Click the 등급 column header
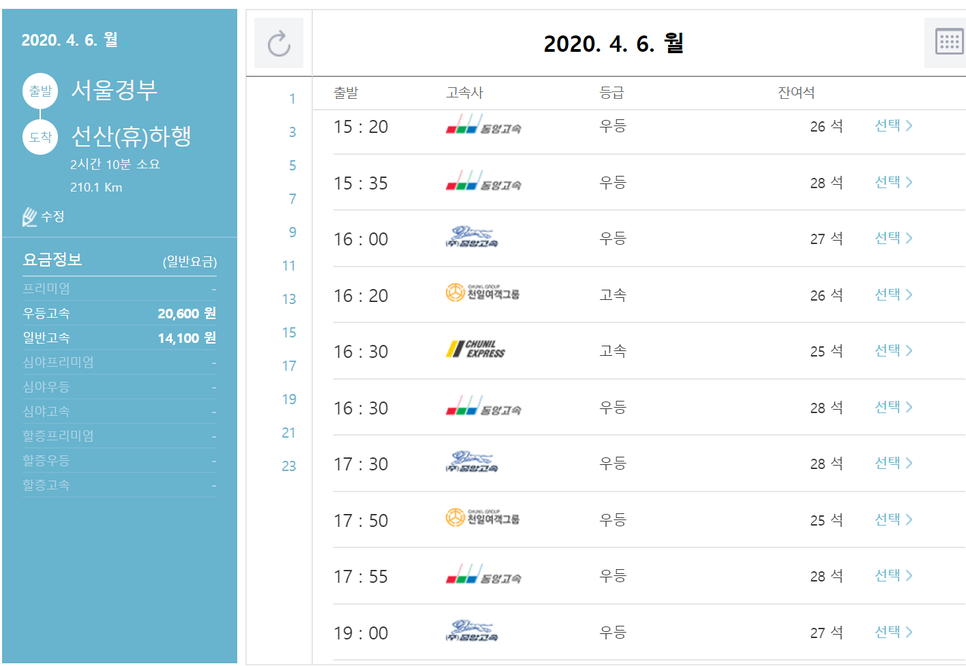Screen dimensions: 966x666 point(612,92)
